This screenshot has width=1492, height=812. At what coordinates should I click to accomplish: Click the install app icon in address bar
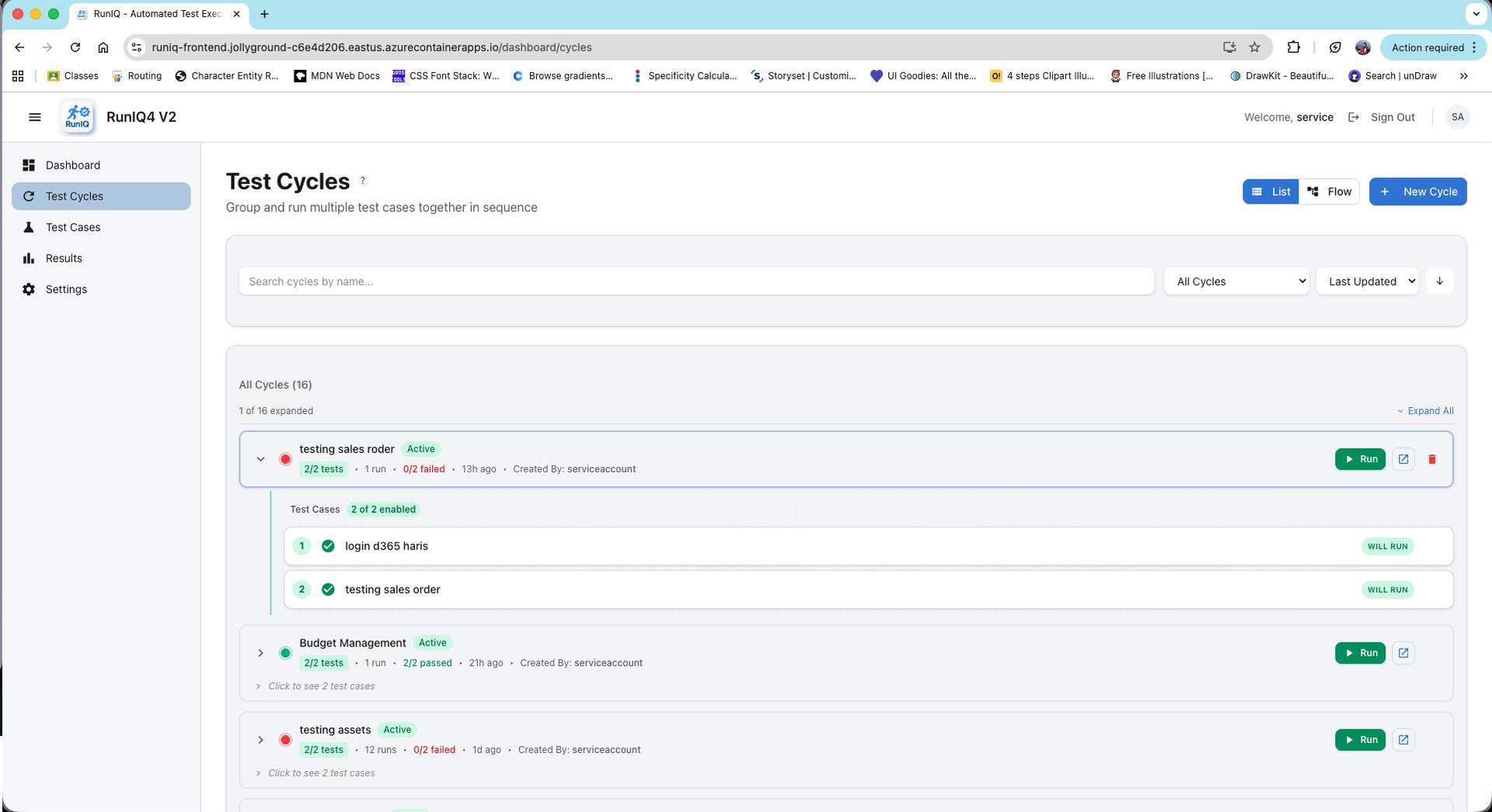pyautogui.click(x=1229, y=47)
